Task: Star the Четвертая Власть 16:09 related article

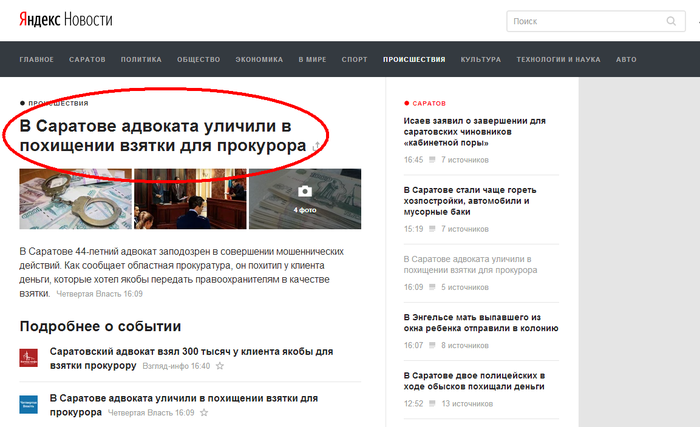Action: click(x=205, y=412)
